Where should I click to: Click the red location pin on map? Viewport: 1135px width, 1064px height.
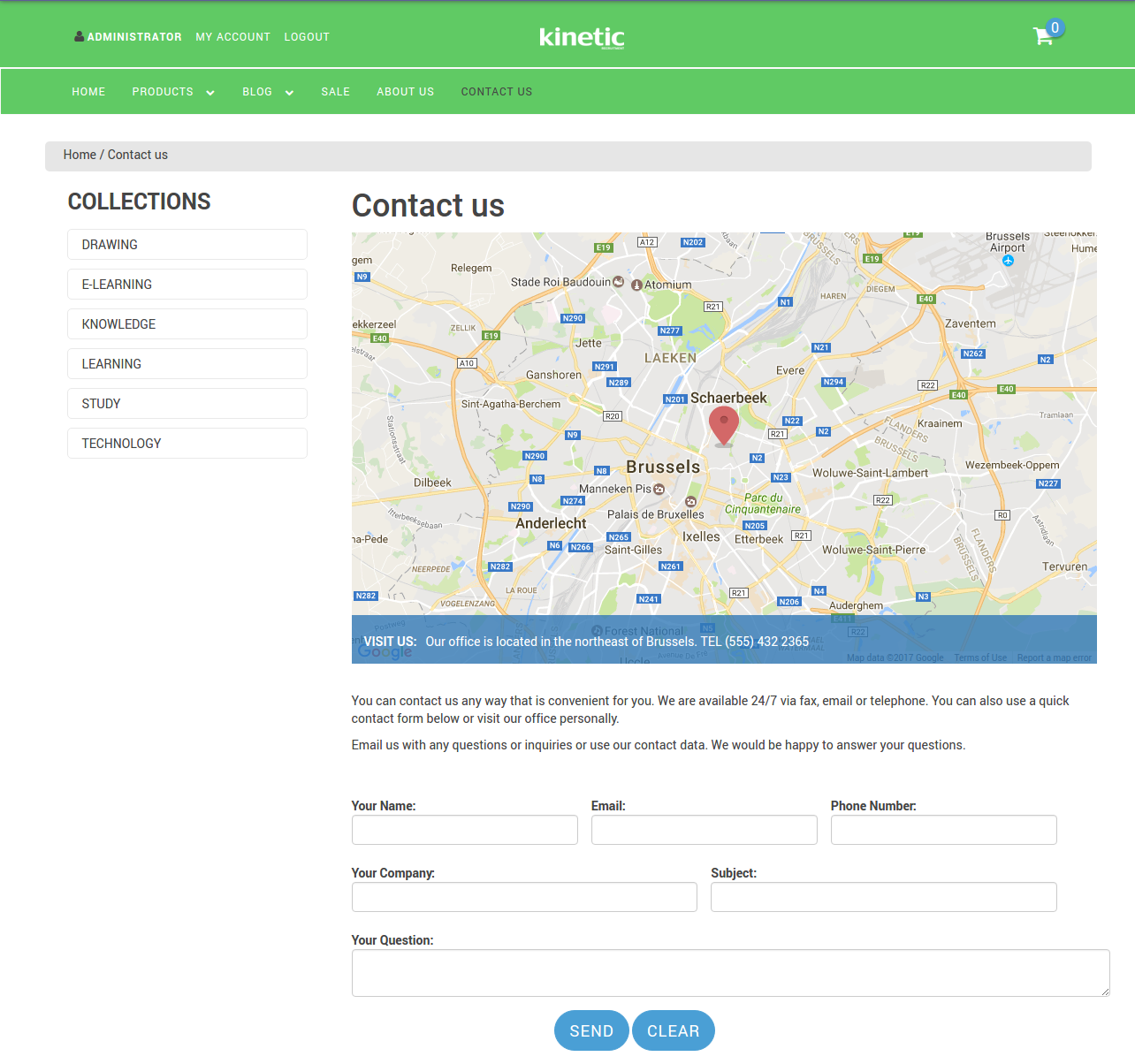click(724, 426)
